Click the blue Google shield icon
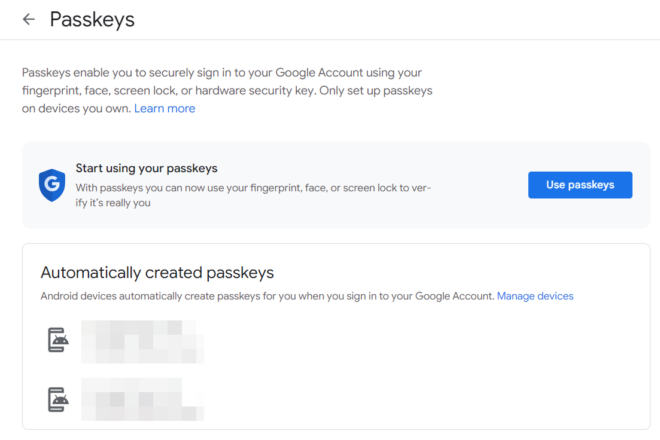Screen dimensions: 660x440 point(52,185)
